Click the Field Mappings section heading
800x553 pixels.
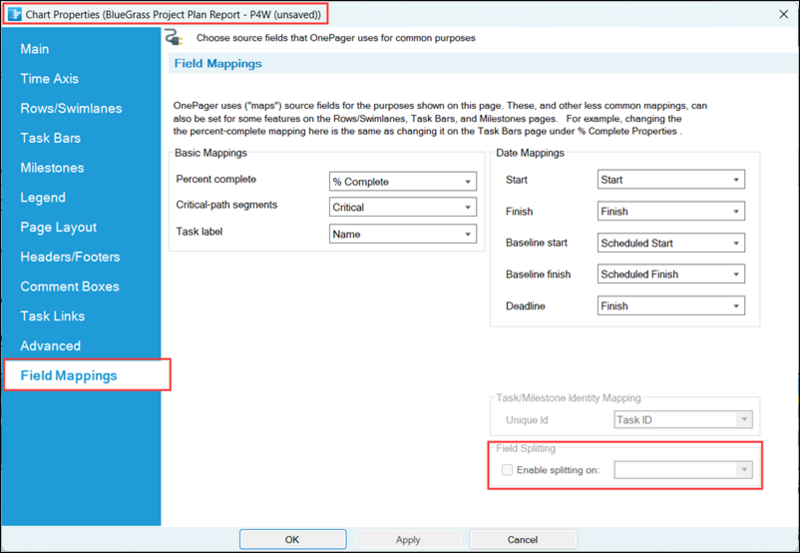pos(218,63)
